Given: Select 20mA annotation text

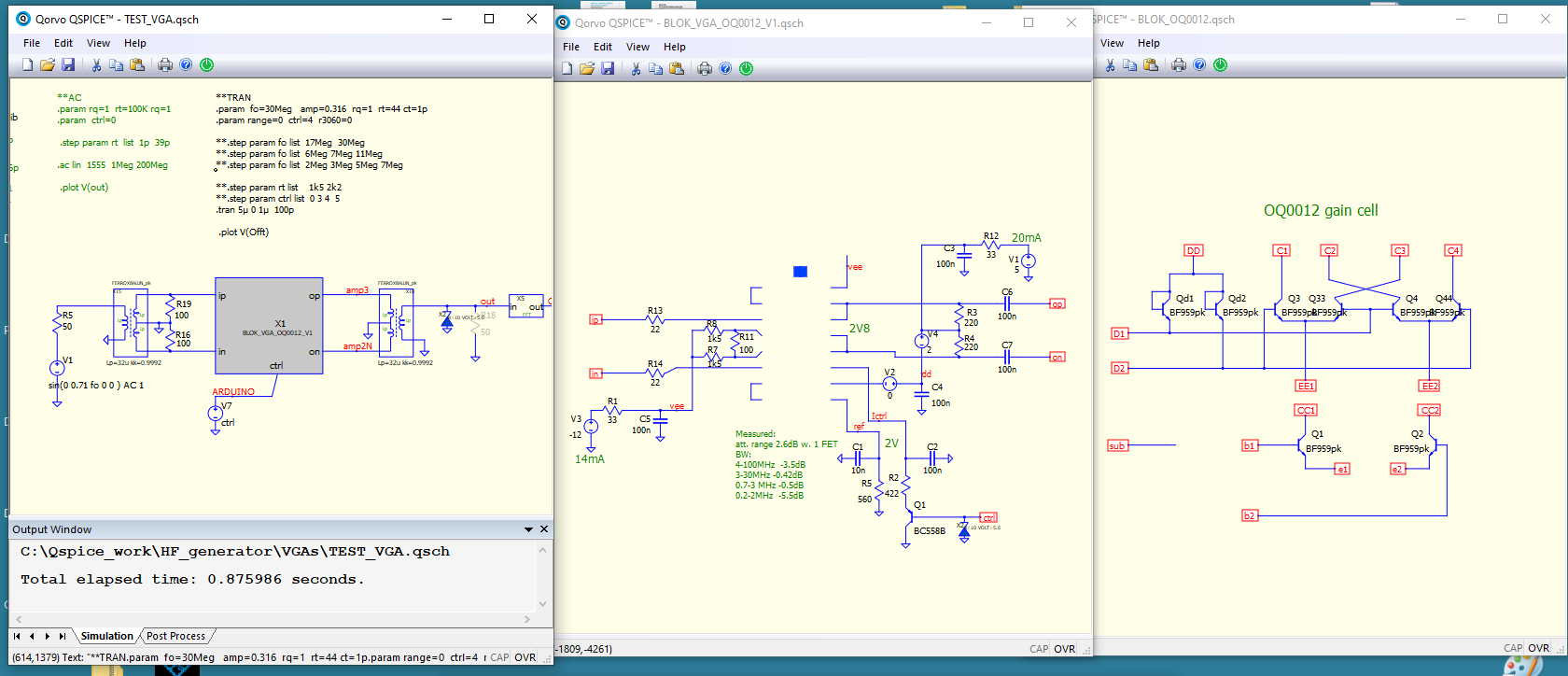Looking at the screenshot, I should [x=1027, y=238].
